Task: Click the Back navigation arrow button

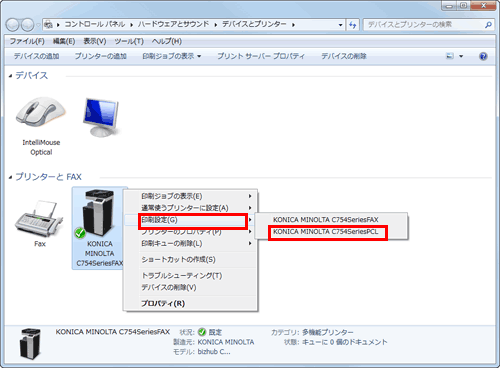Action: coord(13,24)
